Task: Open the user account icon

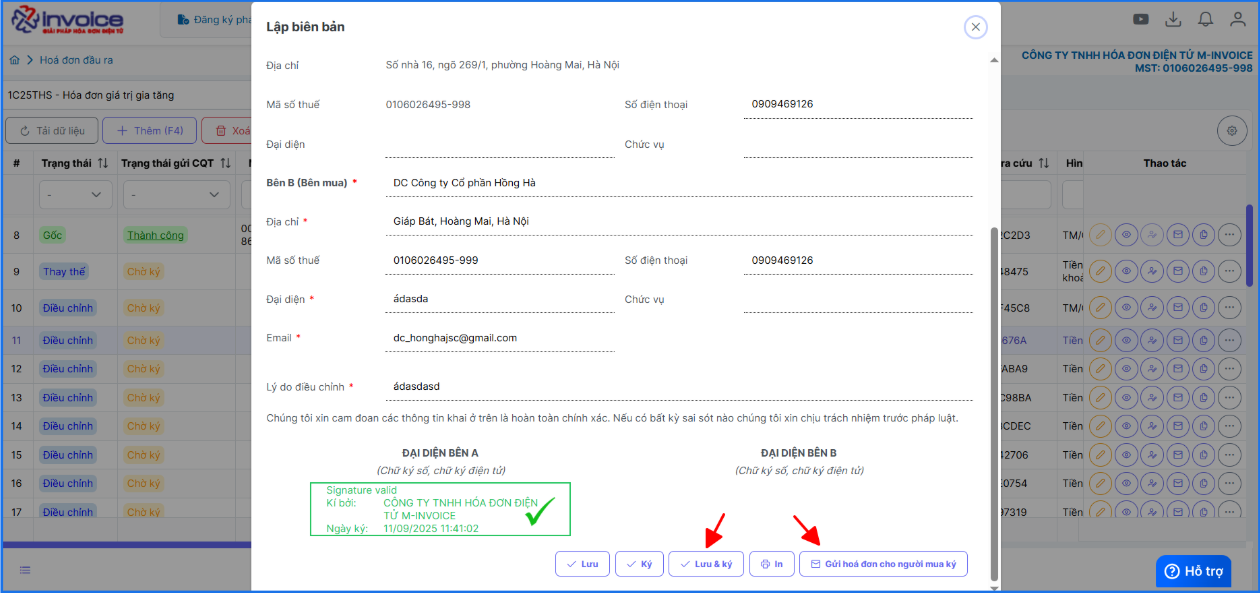Action: coord(1238,19)
